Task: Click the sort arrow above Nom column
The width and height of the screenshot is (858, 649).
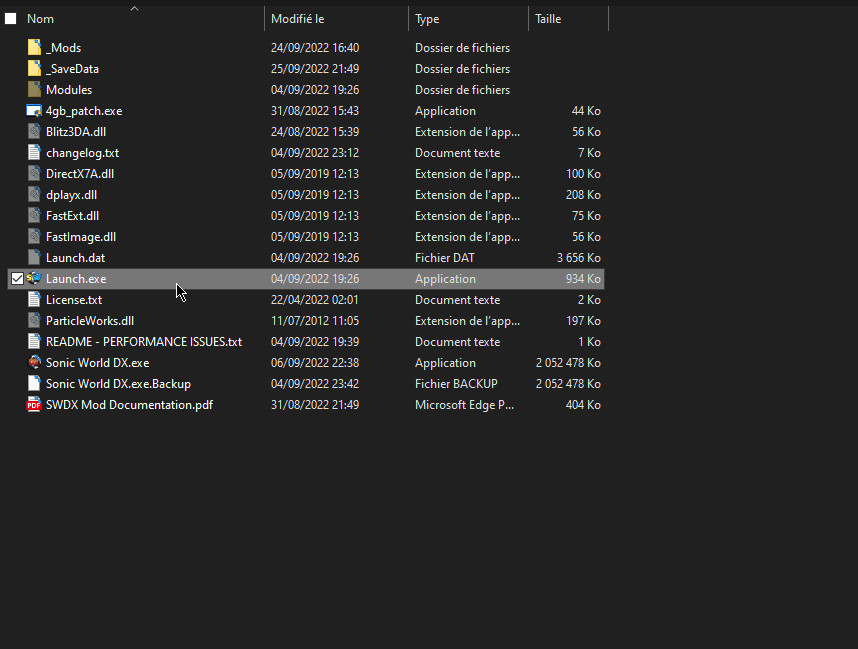Action: (133, 7)
